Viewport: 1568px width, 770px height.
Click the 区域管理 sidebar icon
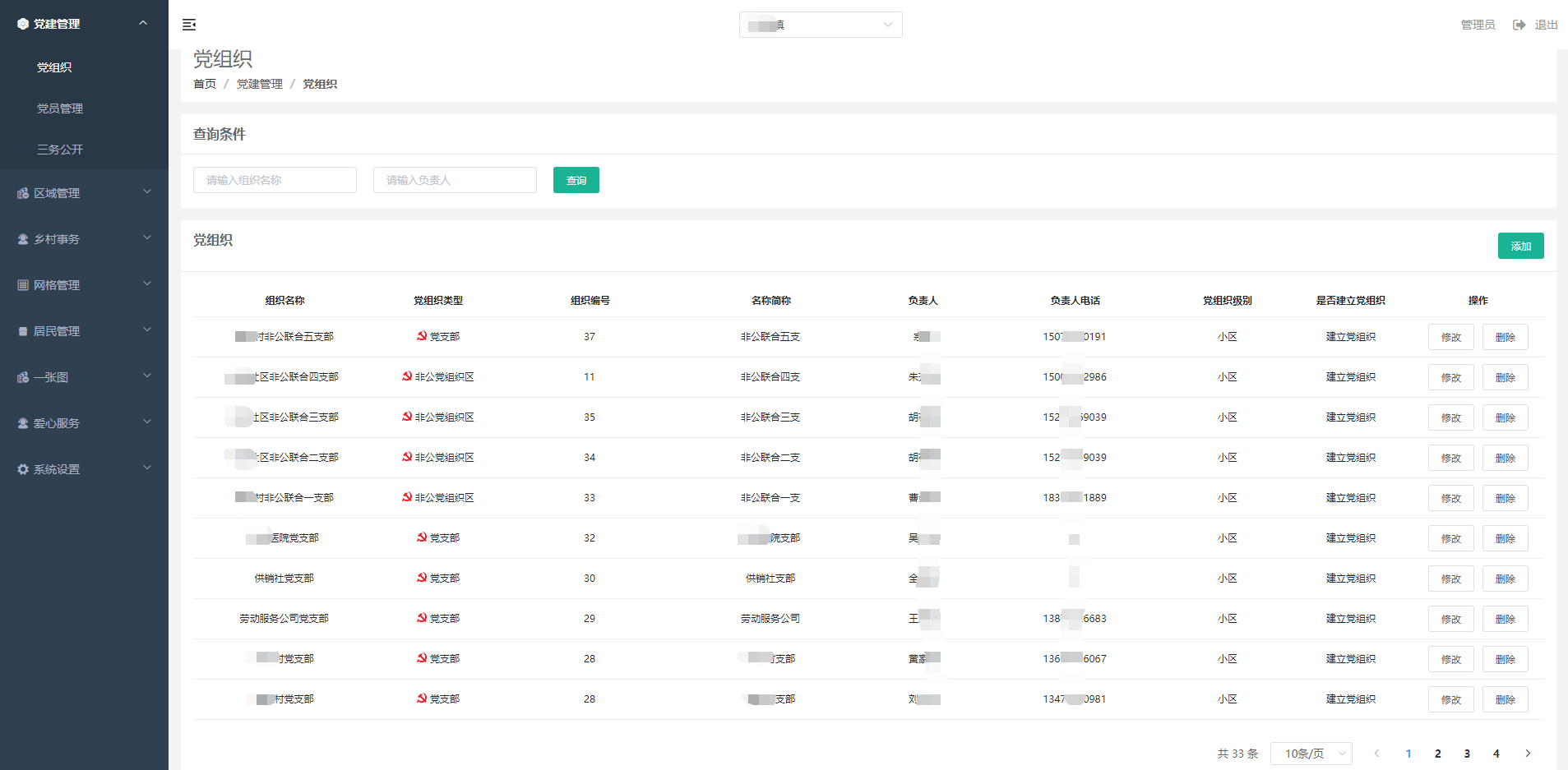click(x=23, y=193)
